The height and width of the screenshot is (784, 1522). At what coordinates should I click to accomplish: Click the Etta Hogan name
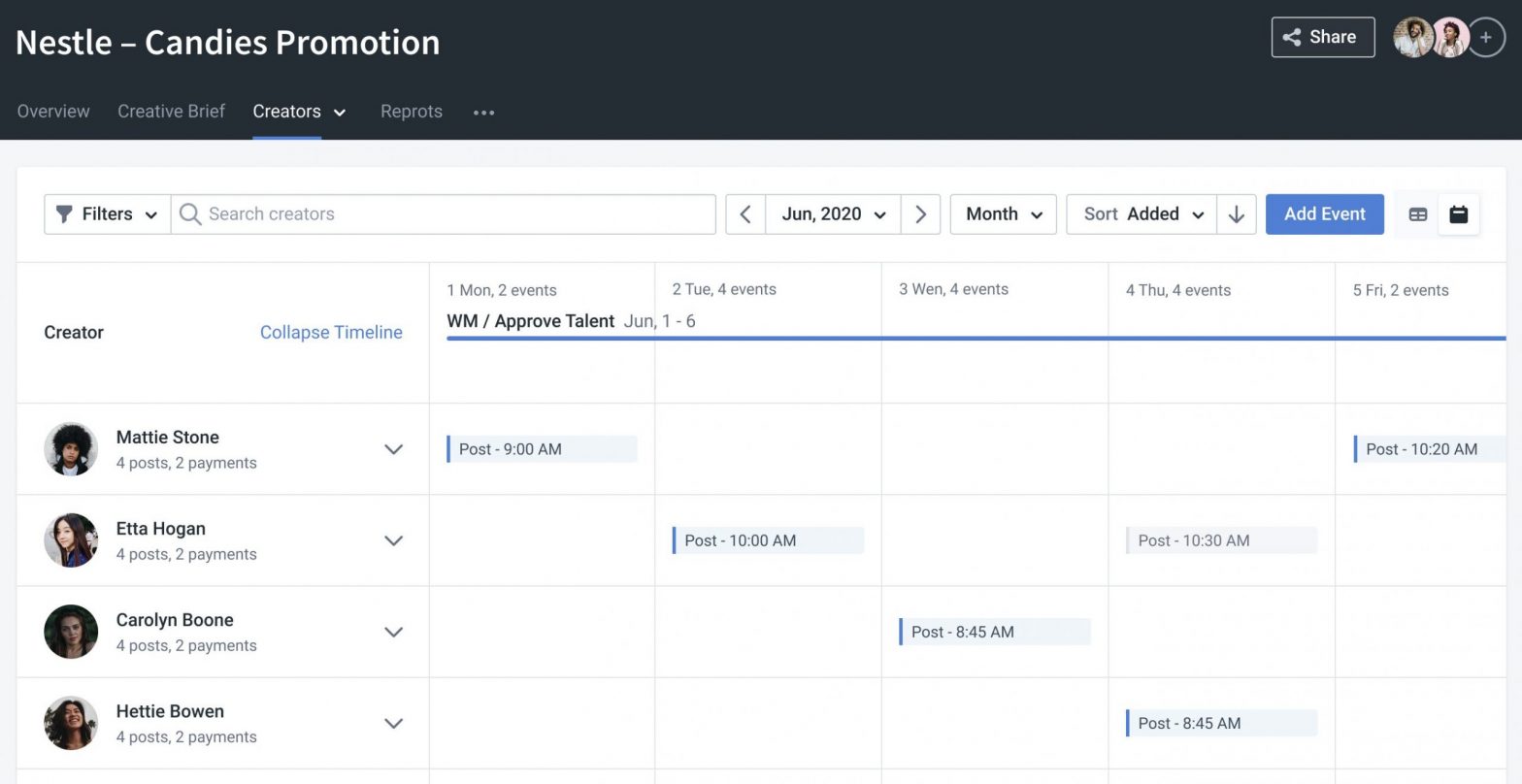click(x=161, y=528)
